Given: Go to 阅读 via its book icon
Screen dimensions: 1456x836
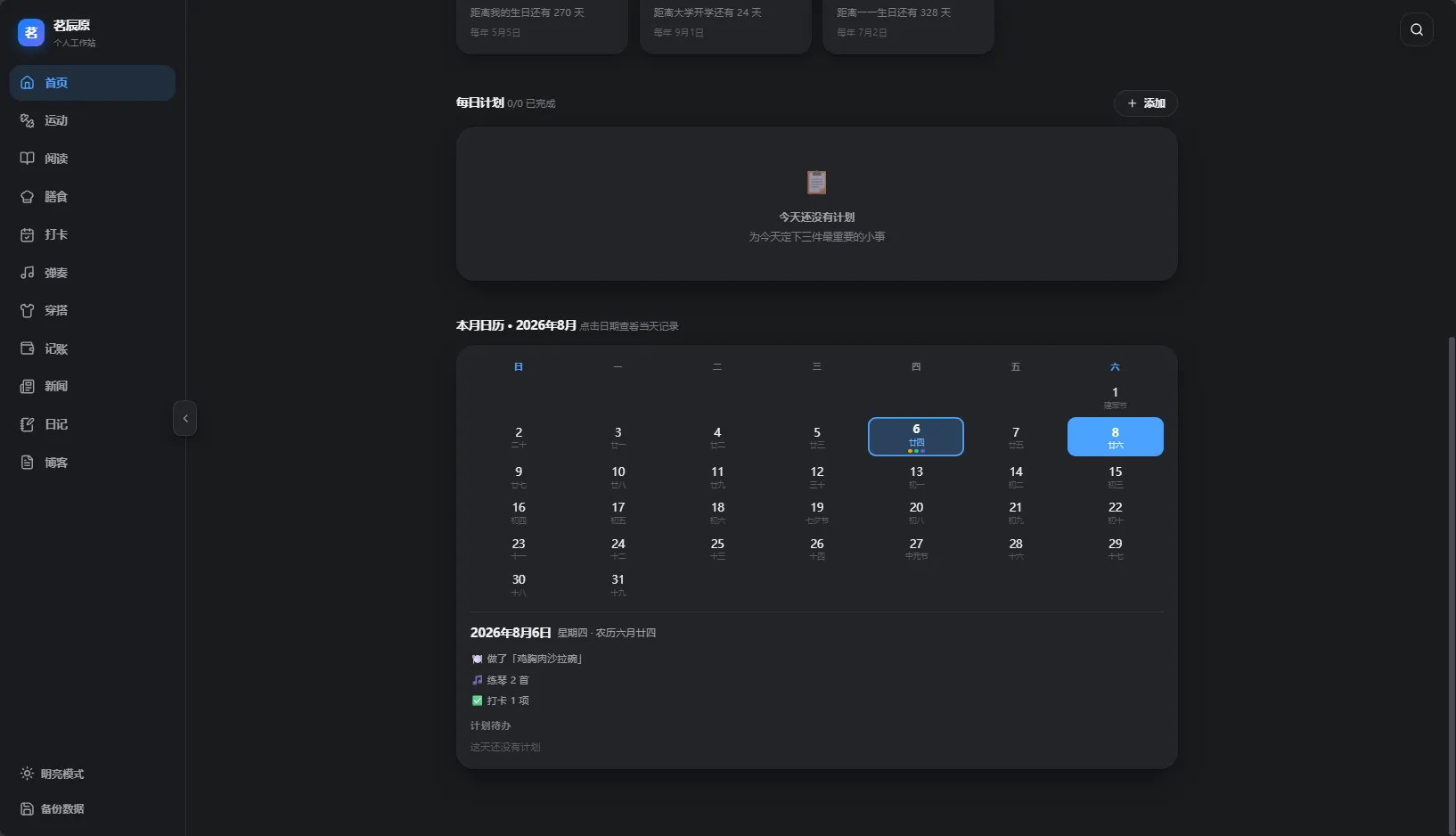Looking at the screenshot, I should (28, 159).
